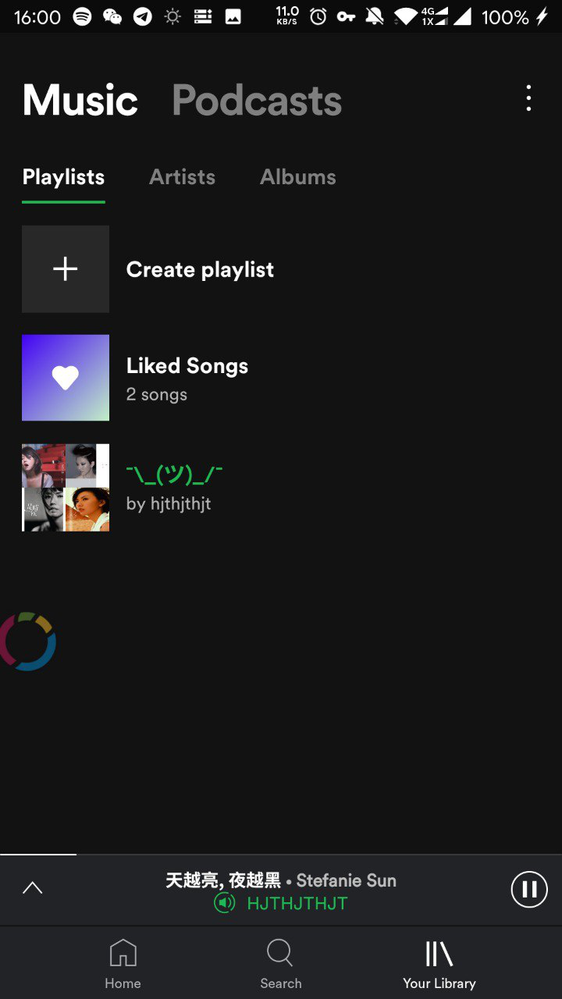This screenshot has height=999, width=562.
Task: Tap the Create playlist label
Action: (200, 270)
